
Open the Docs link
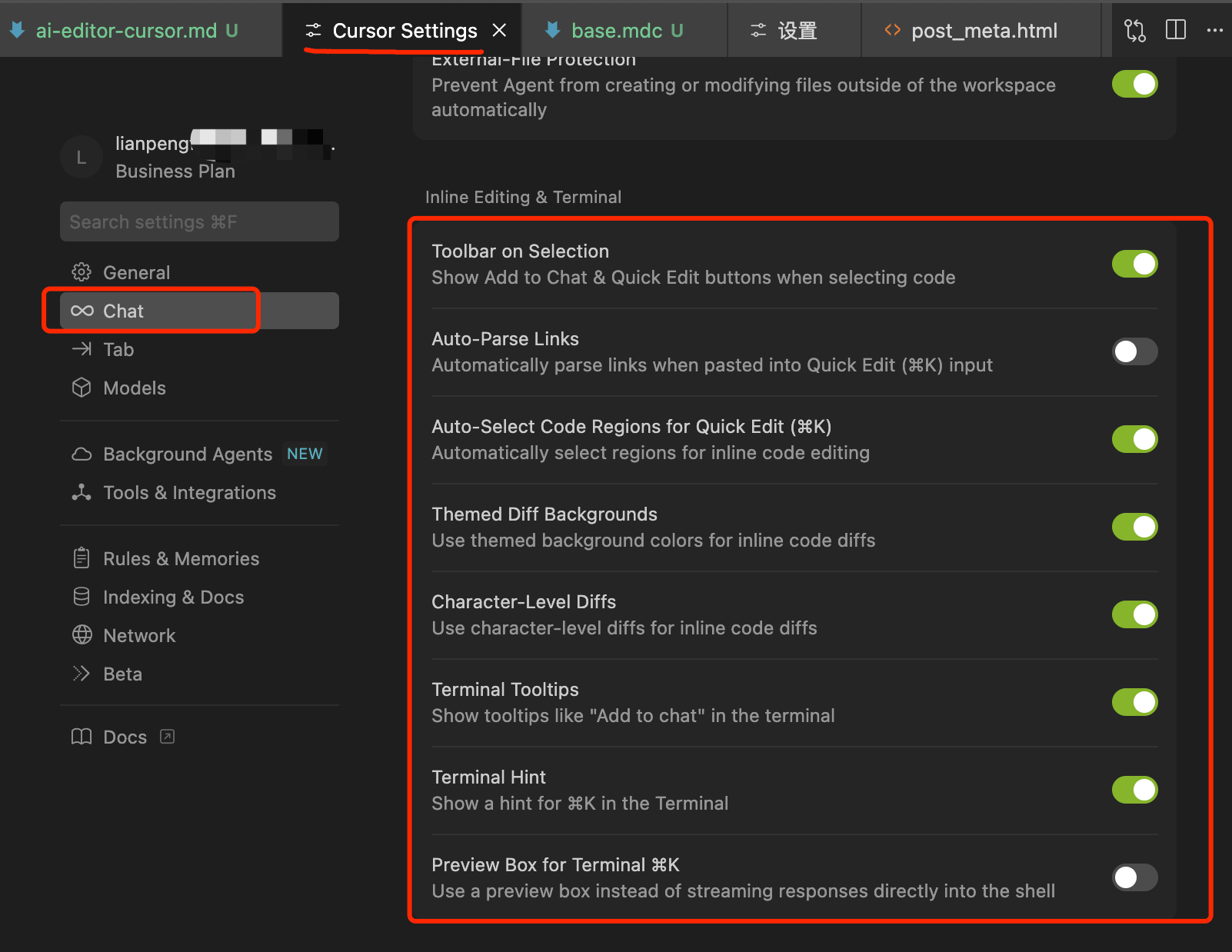point(199,737)
